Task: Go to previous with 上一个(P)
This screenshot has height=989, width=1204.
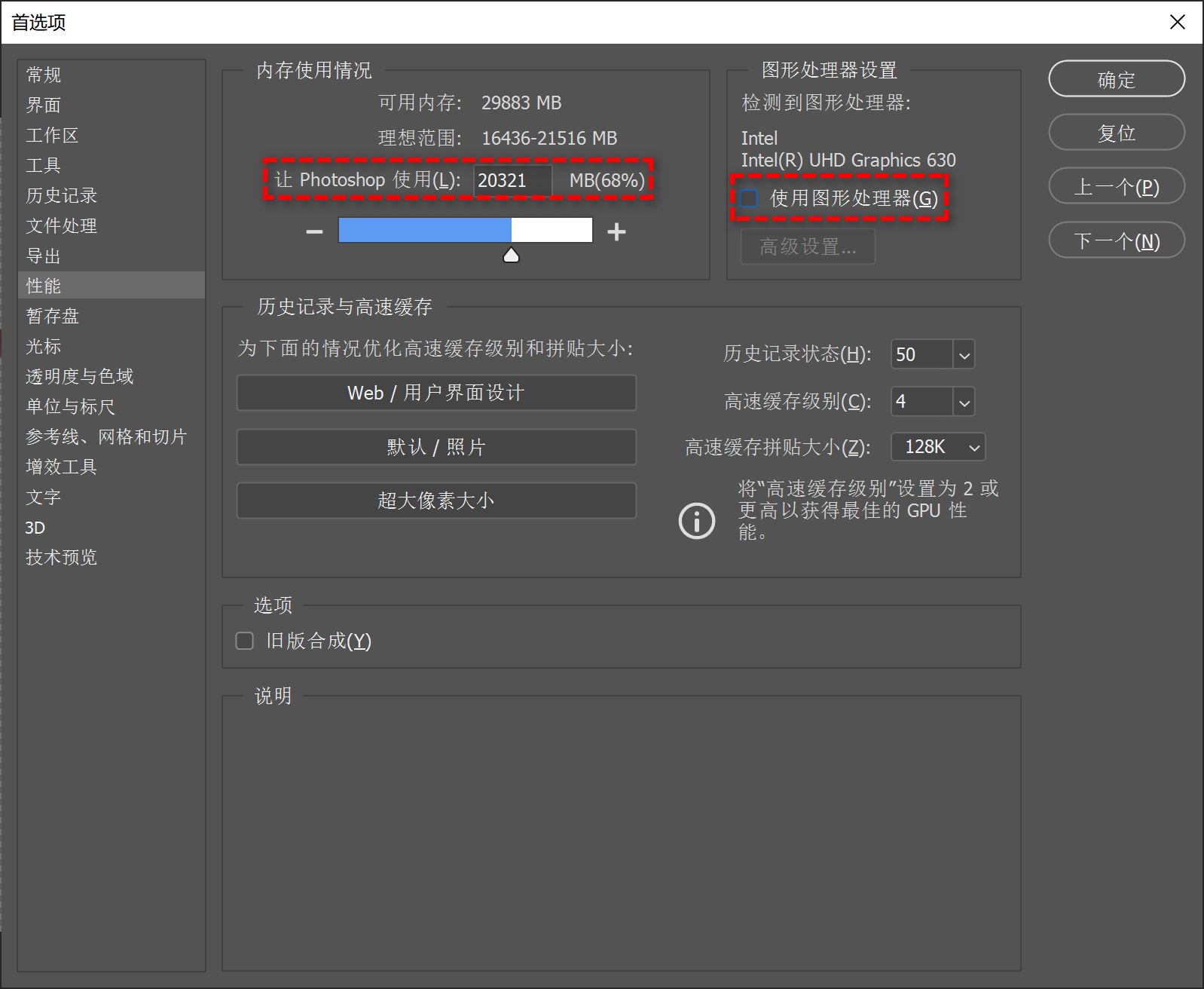Action: pyautogui.click(x=1117, y=186)
